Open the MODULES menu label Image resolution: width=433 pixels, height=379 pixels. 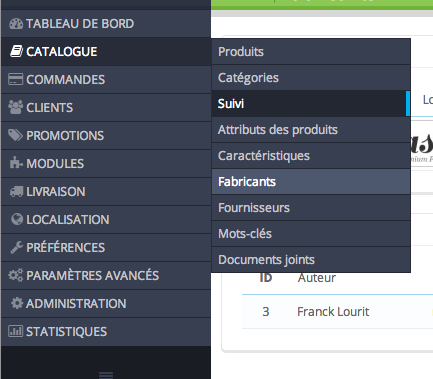[55, 164]
